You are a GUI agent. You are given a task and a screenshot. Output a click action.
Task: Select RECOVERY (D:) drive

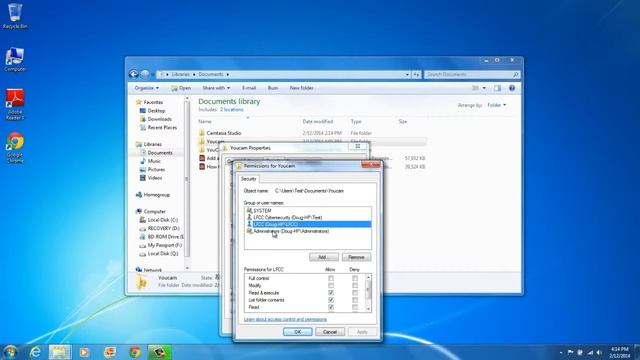point(160,229)
